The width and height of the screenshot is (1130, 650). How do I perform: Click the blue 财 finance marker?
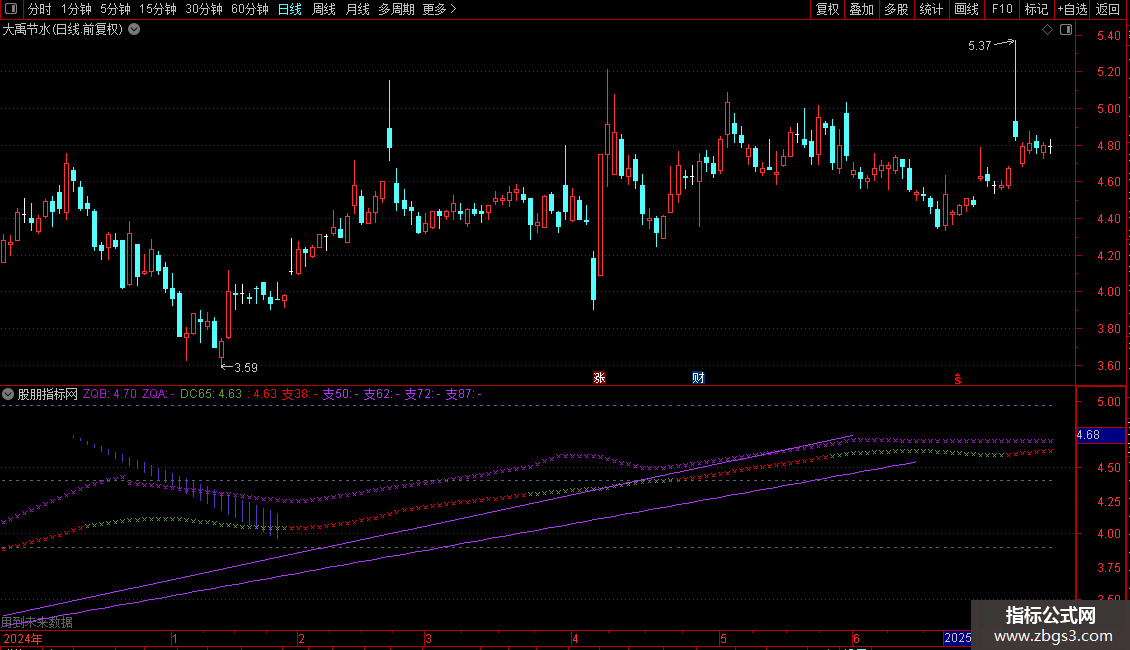click(x=698, y=378)
